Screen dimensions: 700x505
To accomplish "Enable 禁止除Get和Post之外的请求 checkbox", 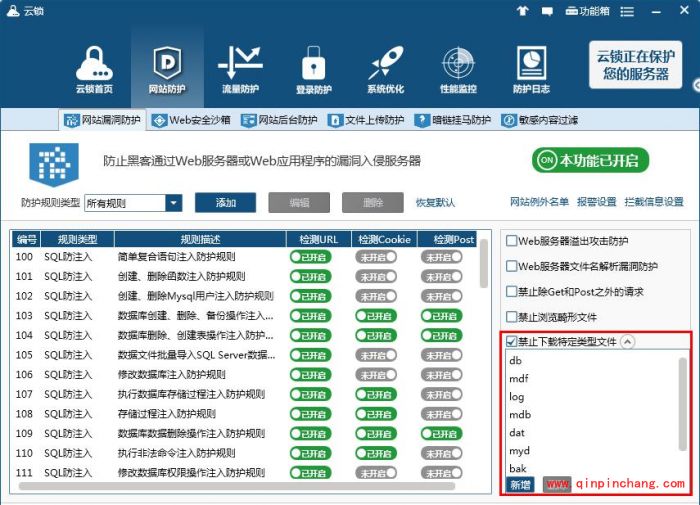I will click(512, 292).
